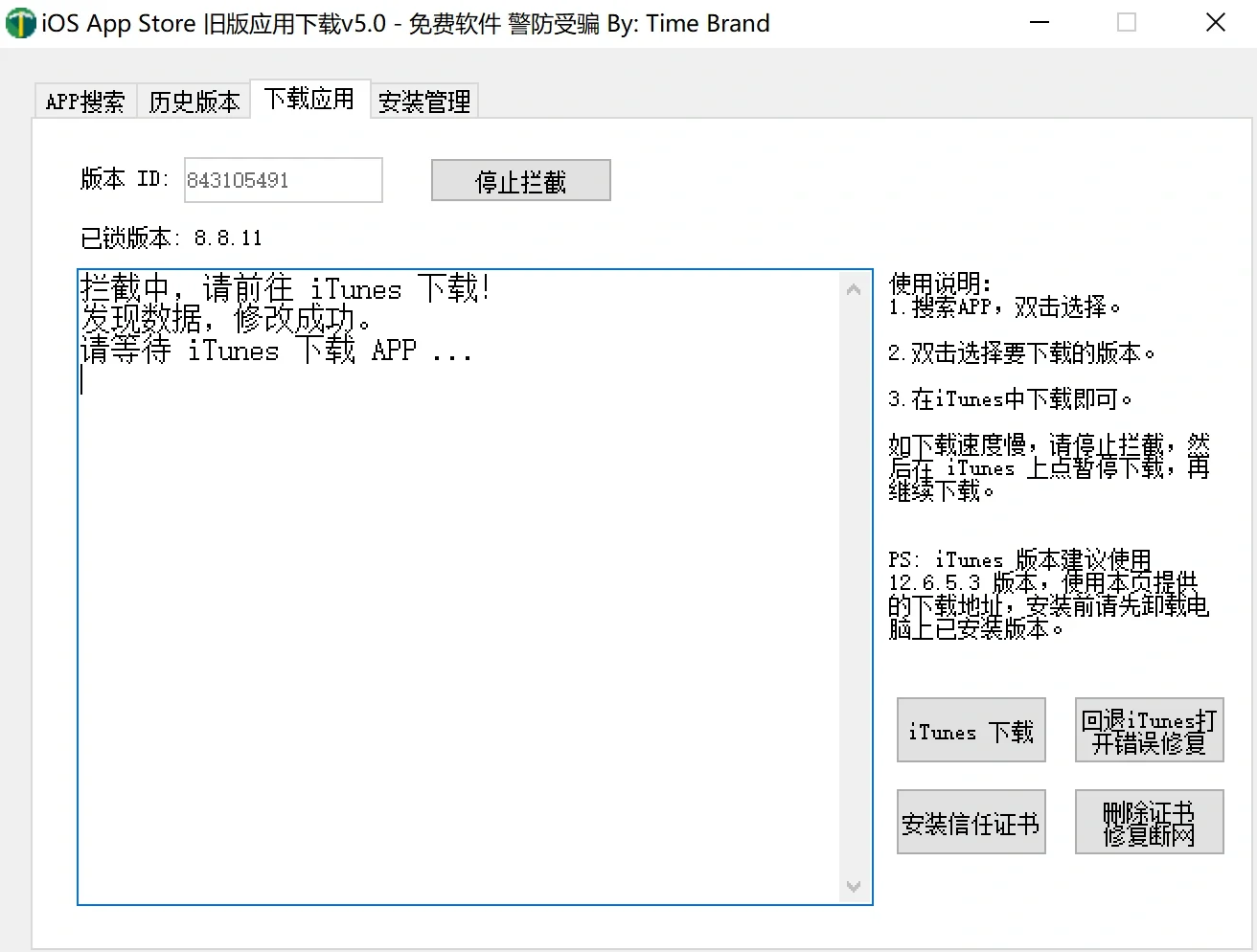The height and width of the screenshot is (952, 1257).
Task: Switch to the APP搜索 tab
Action: pyautogui.click(x=84, y=100)
